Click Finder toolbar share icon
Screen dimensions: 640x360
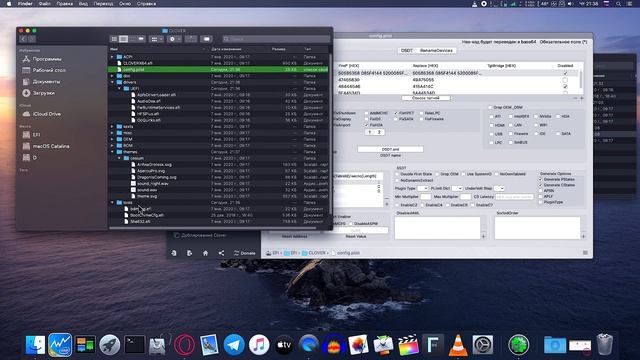[191, 39]
